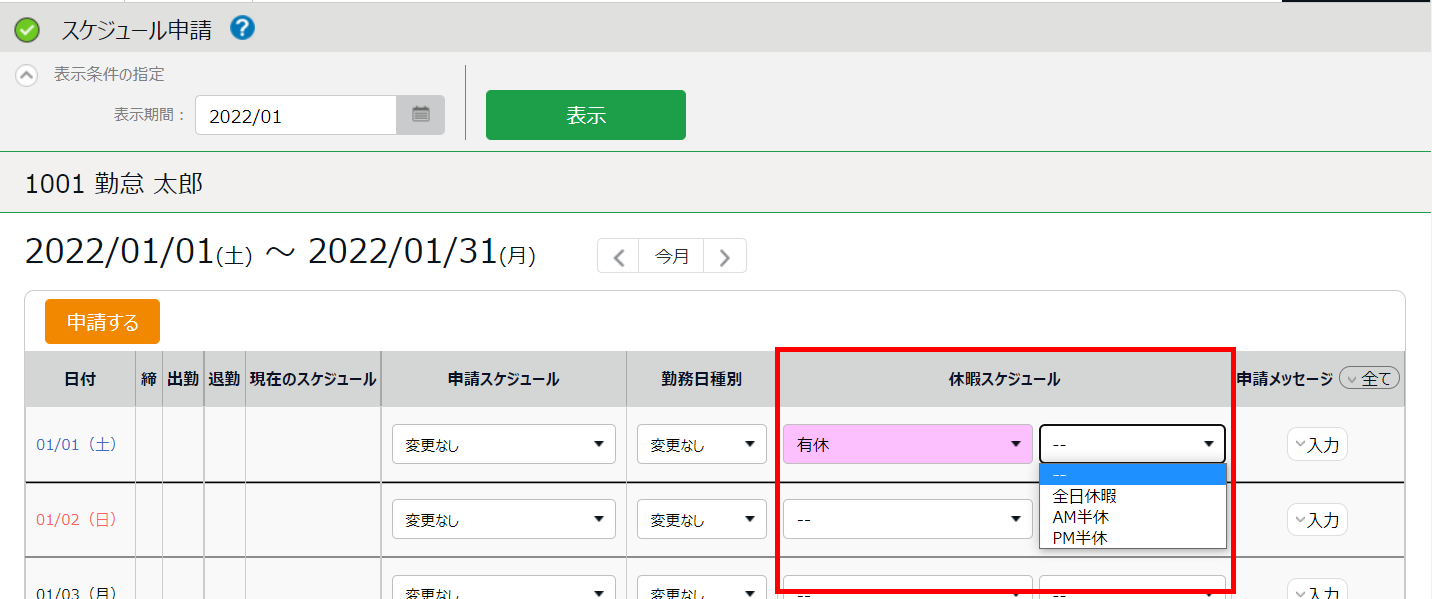Screen dimensions: 1432x599
Task: Click the green 表示 button
Action: point(585,115)
